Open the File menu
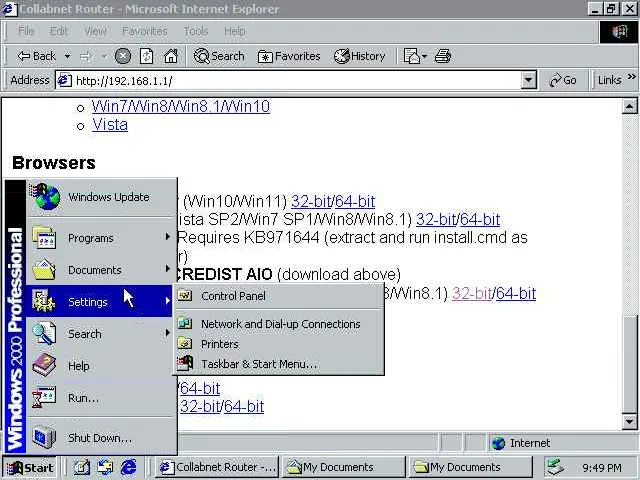The width and height of the screenshot is (640, 480). click(26, 31)
